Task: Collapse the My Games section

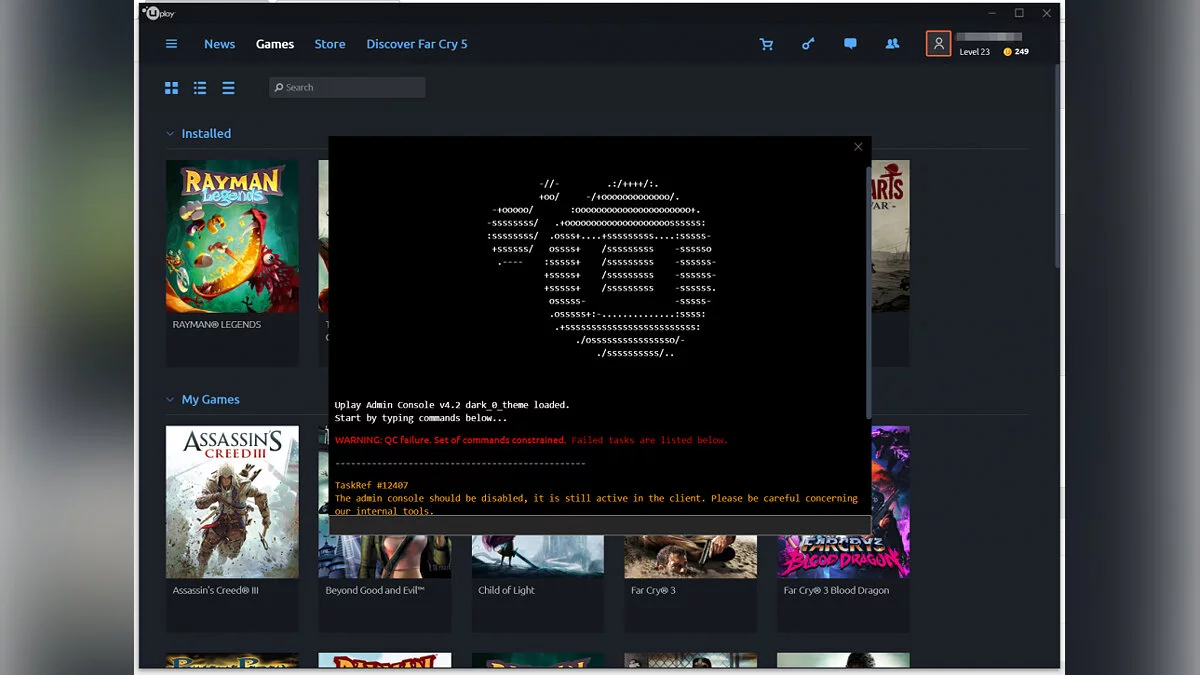Action: (x=170, y=400)
